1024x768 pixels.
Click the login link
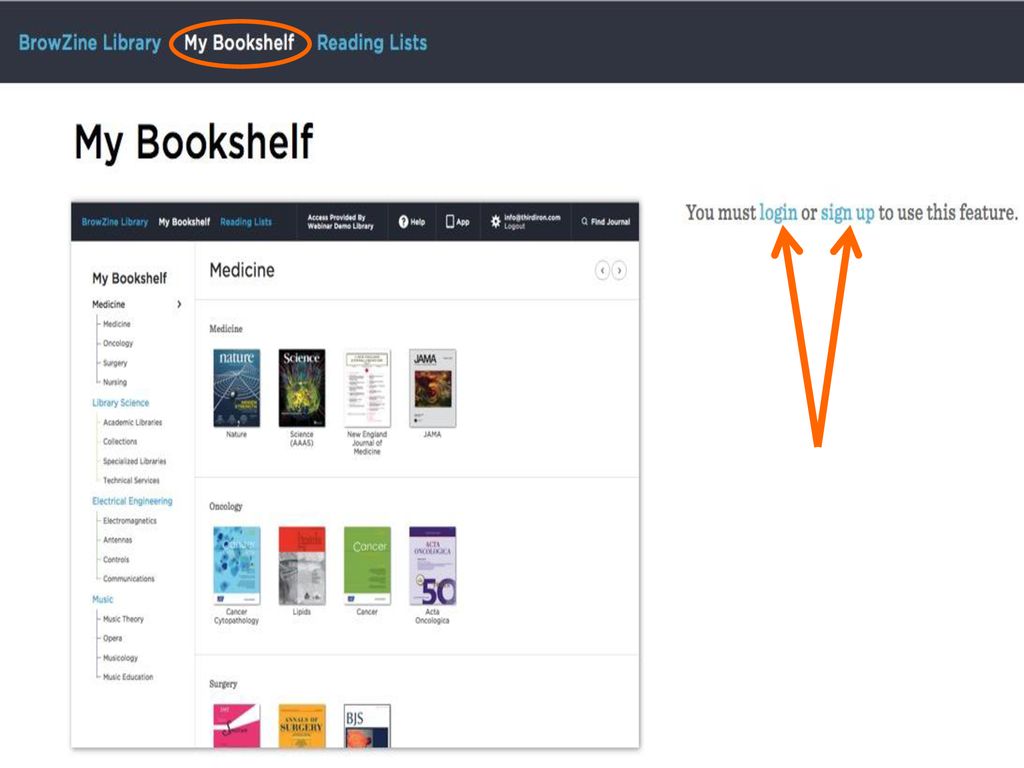click(778, 213)
